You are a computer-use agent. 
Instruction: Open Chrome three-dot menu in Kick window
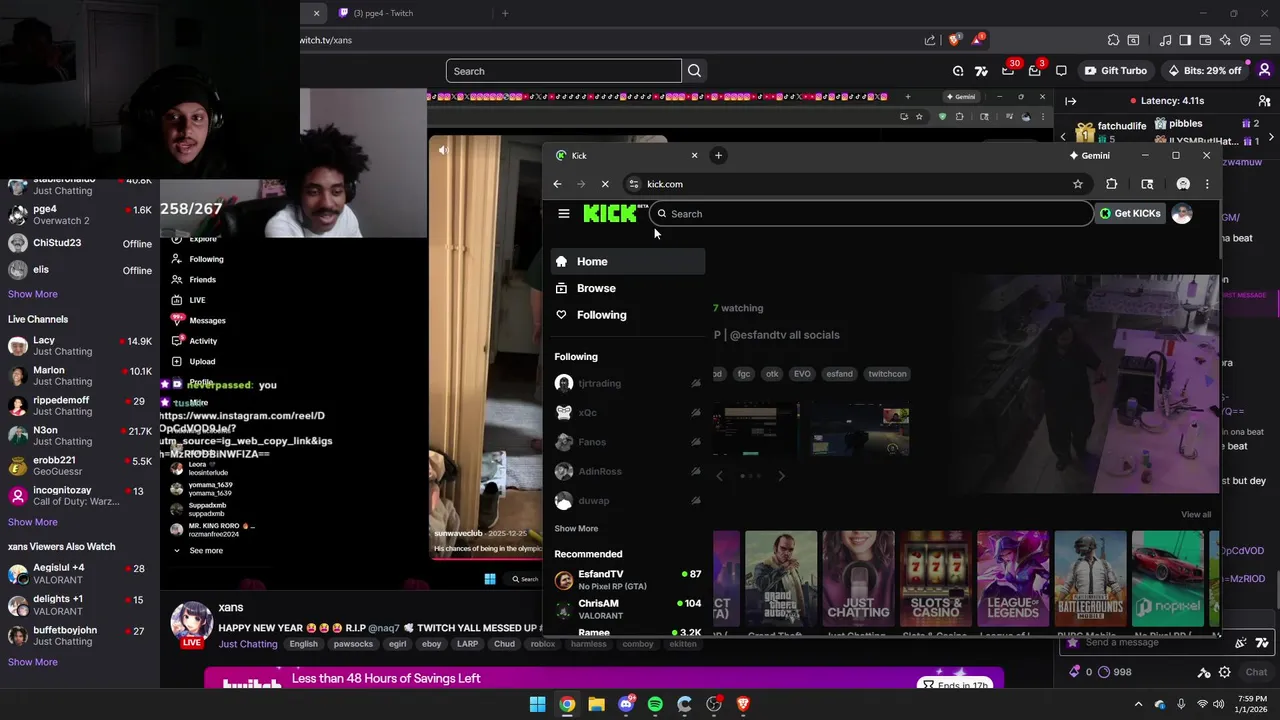tap(1207, 184)
